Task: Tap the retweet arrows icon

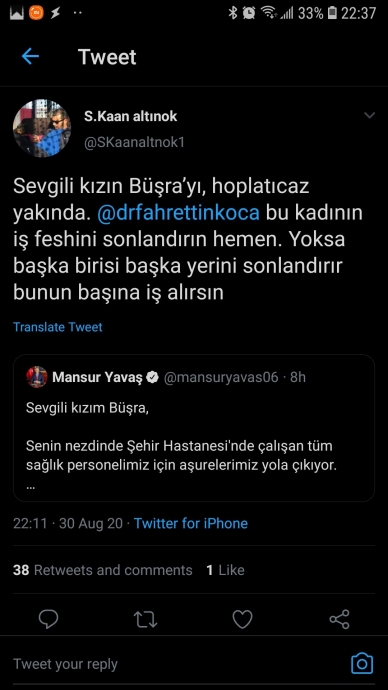Action: point(145,619)
